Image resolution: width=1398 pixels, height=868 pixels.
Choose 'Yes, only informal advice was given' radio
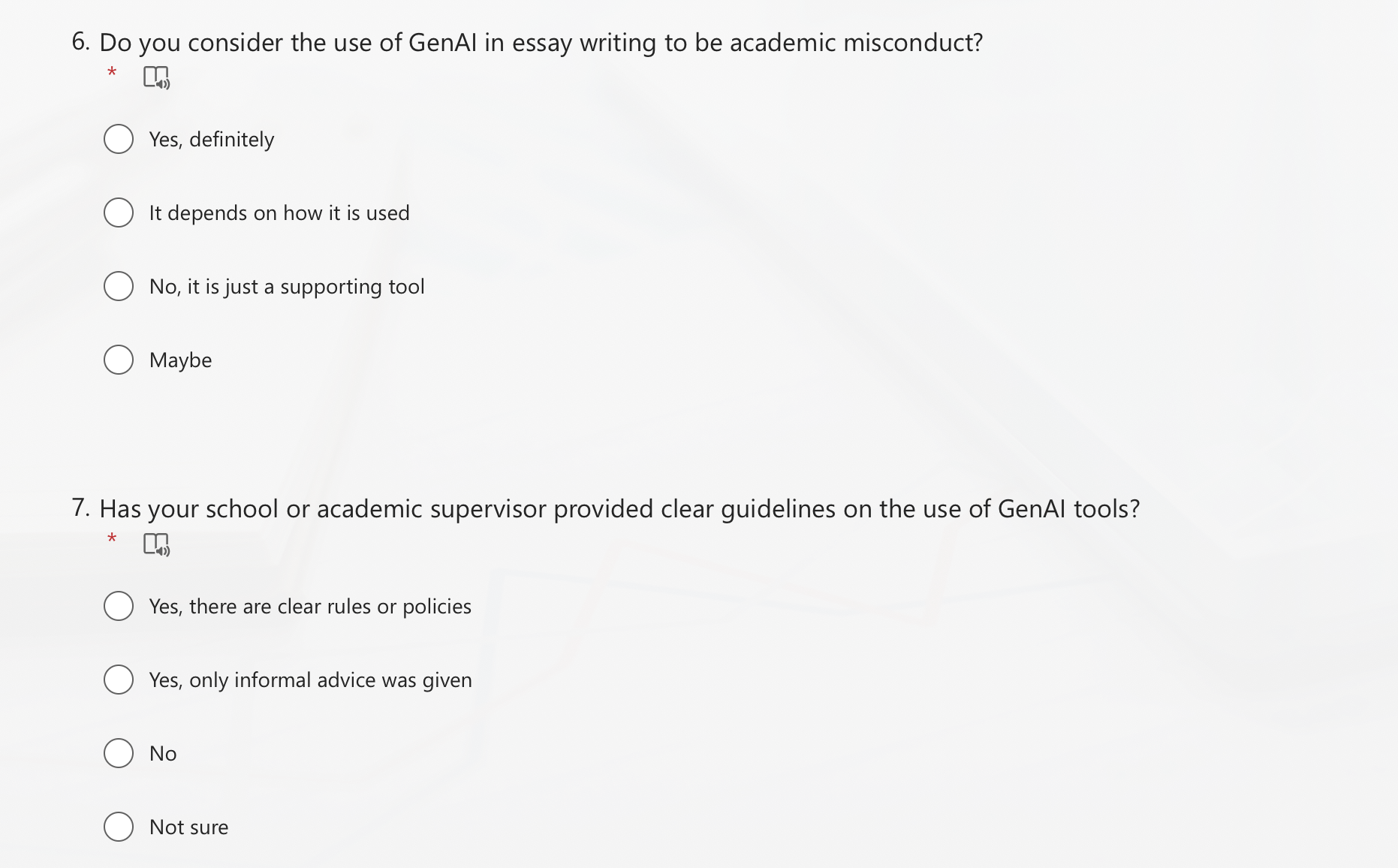119,680
